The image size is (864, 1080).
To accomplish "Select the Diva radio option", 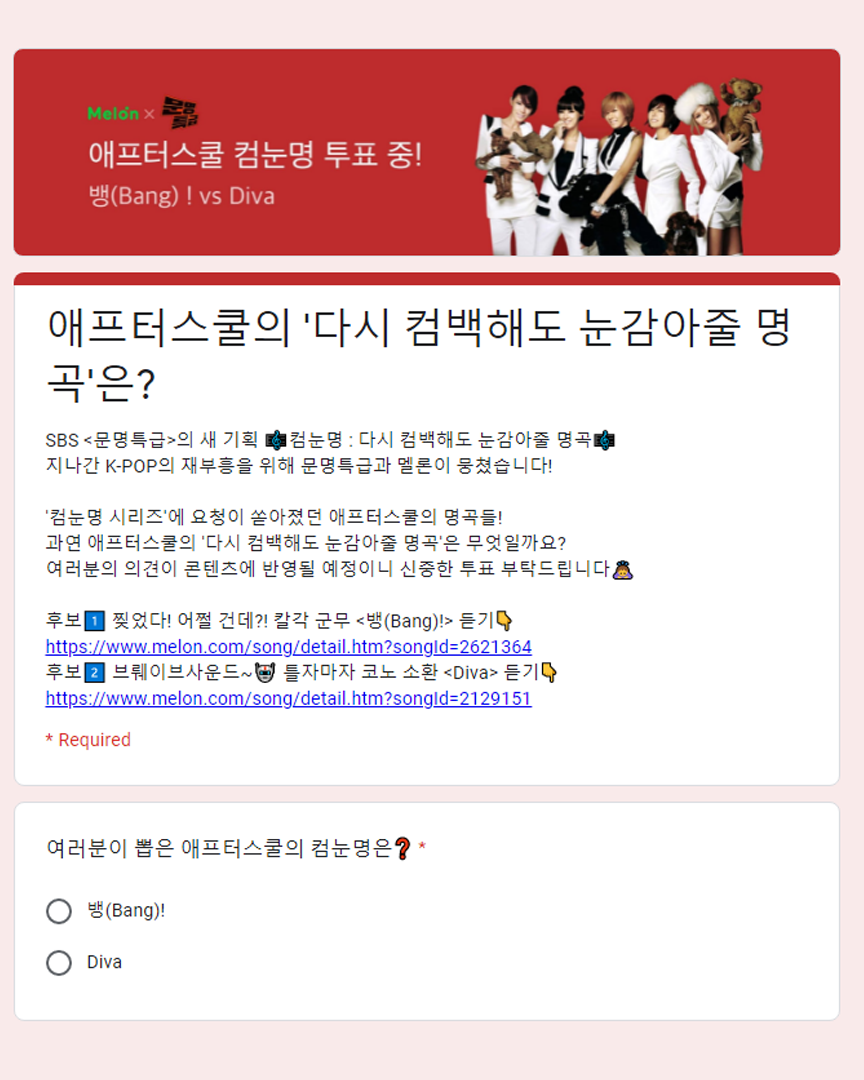I will (x=59, y=962).
